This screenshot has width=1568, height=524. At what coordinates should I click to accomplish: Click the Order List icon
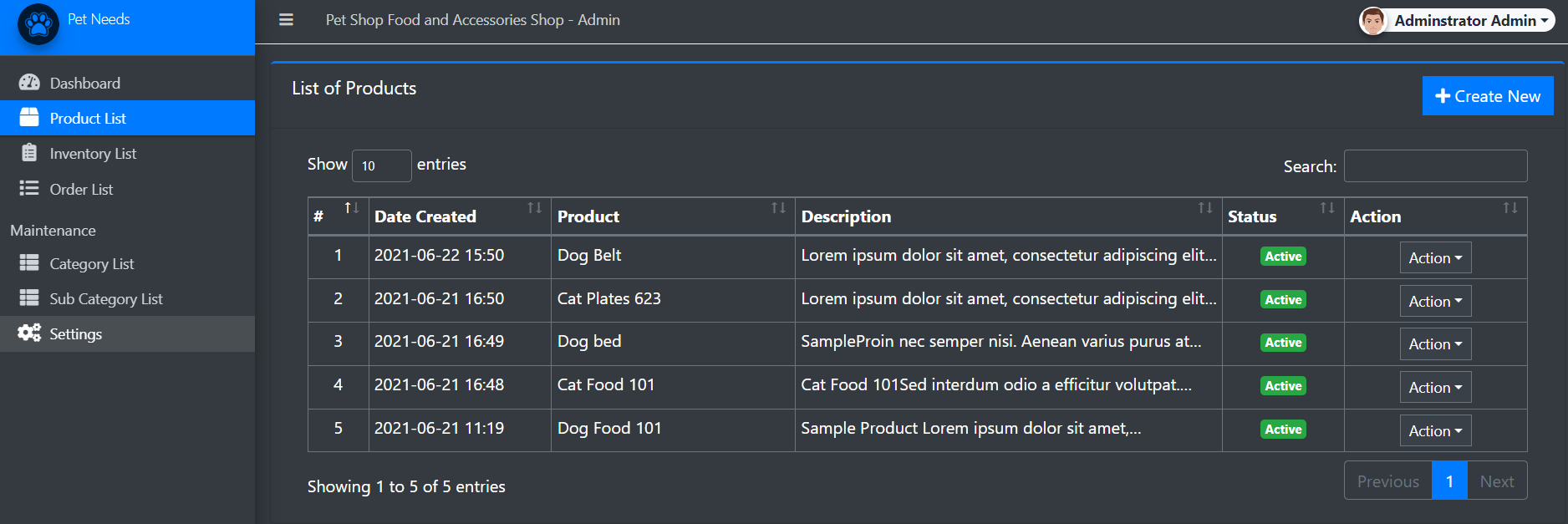point(30,189)
